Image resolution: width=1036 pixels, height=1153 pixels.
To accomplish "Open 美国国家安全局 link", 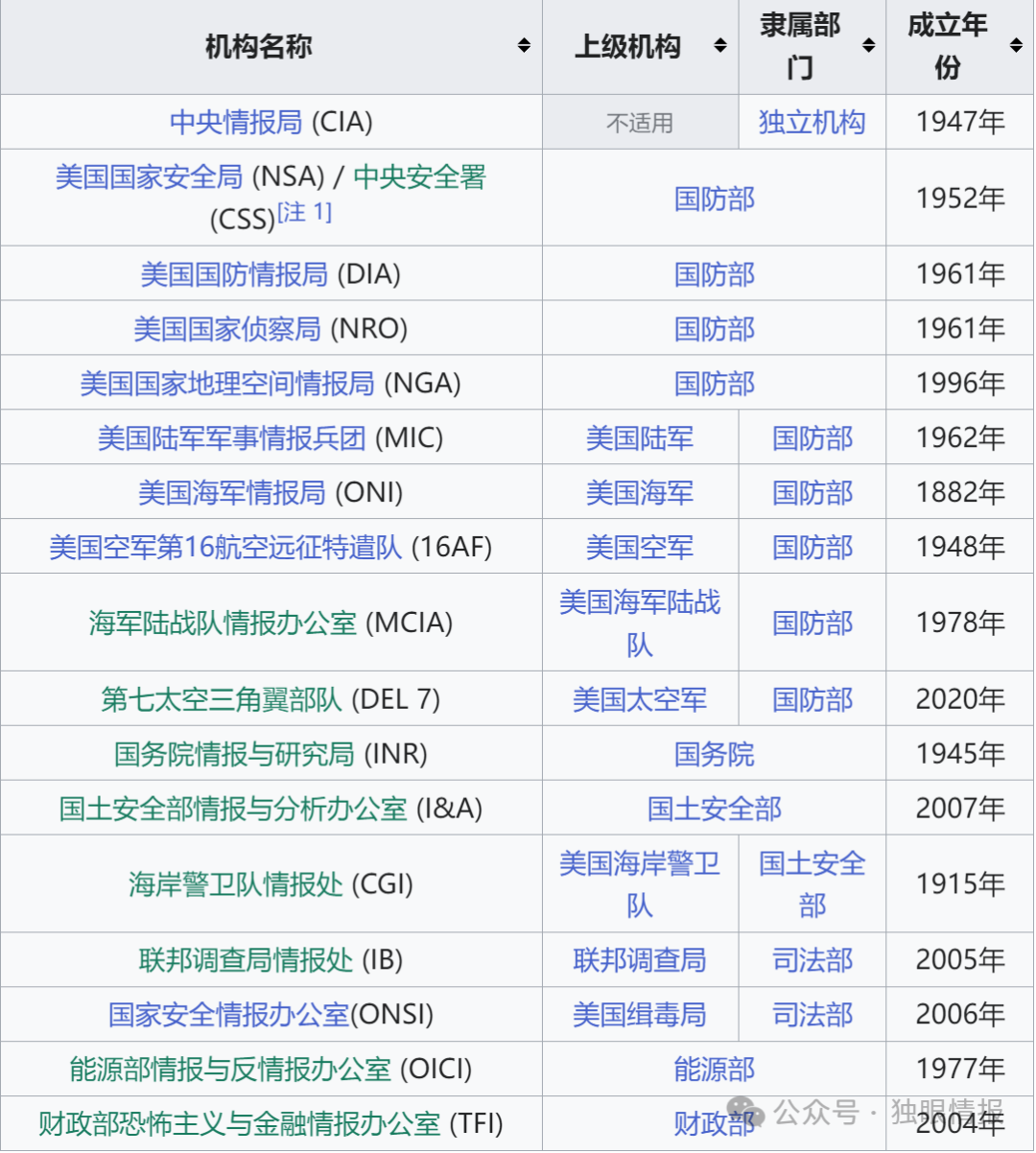I will click(149, 176).
